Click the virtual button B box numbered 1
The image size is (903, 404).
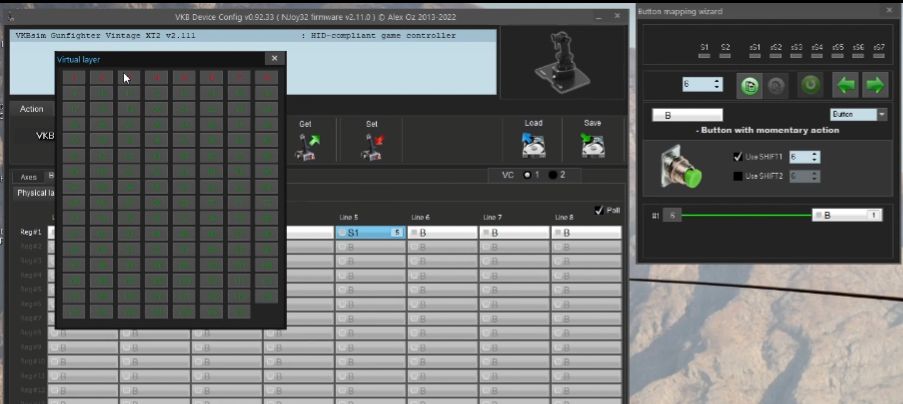(x=847, y=215)
